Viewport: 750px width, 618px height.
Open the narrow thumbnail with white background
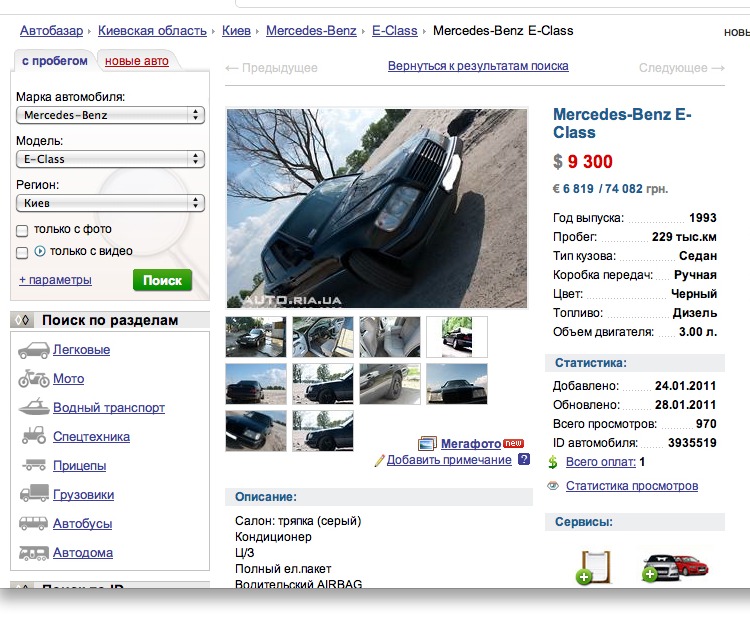click(457, 337)
